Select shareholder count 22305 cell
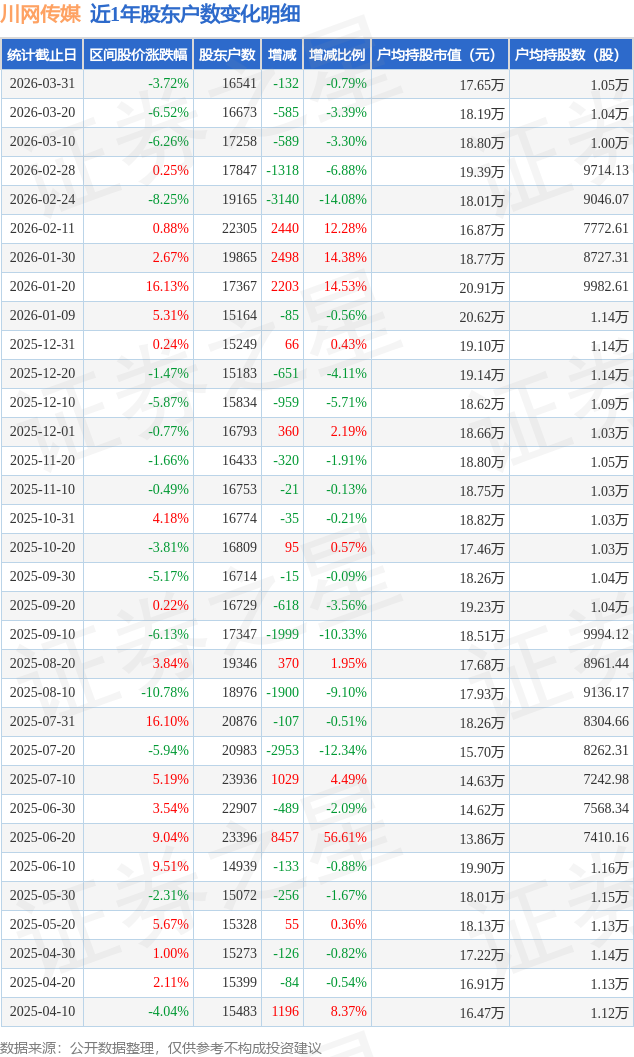This screenshot has width=634, height=1057. 239,229
